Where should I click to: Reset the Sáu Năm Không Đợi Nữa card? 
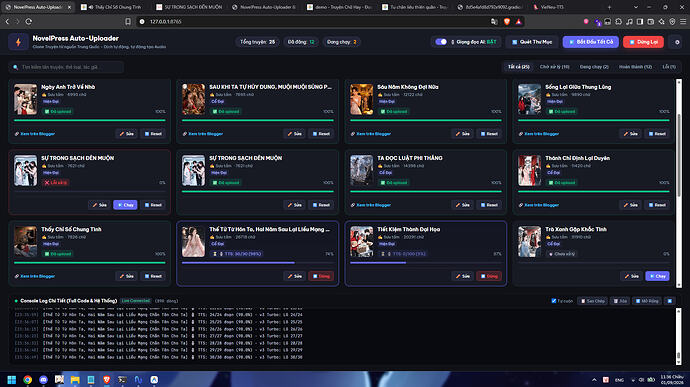tap(488, 134)
